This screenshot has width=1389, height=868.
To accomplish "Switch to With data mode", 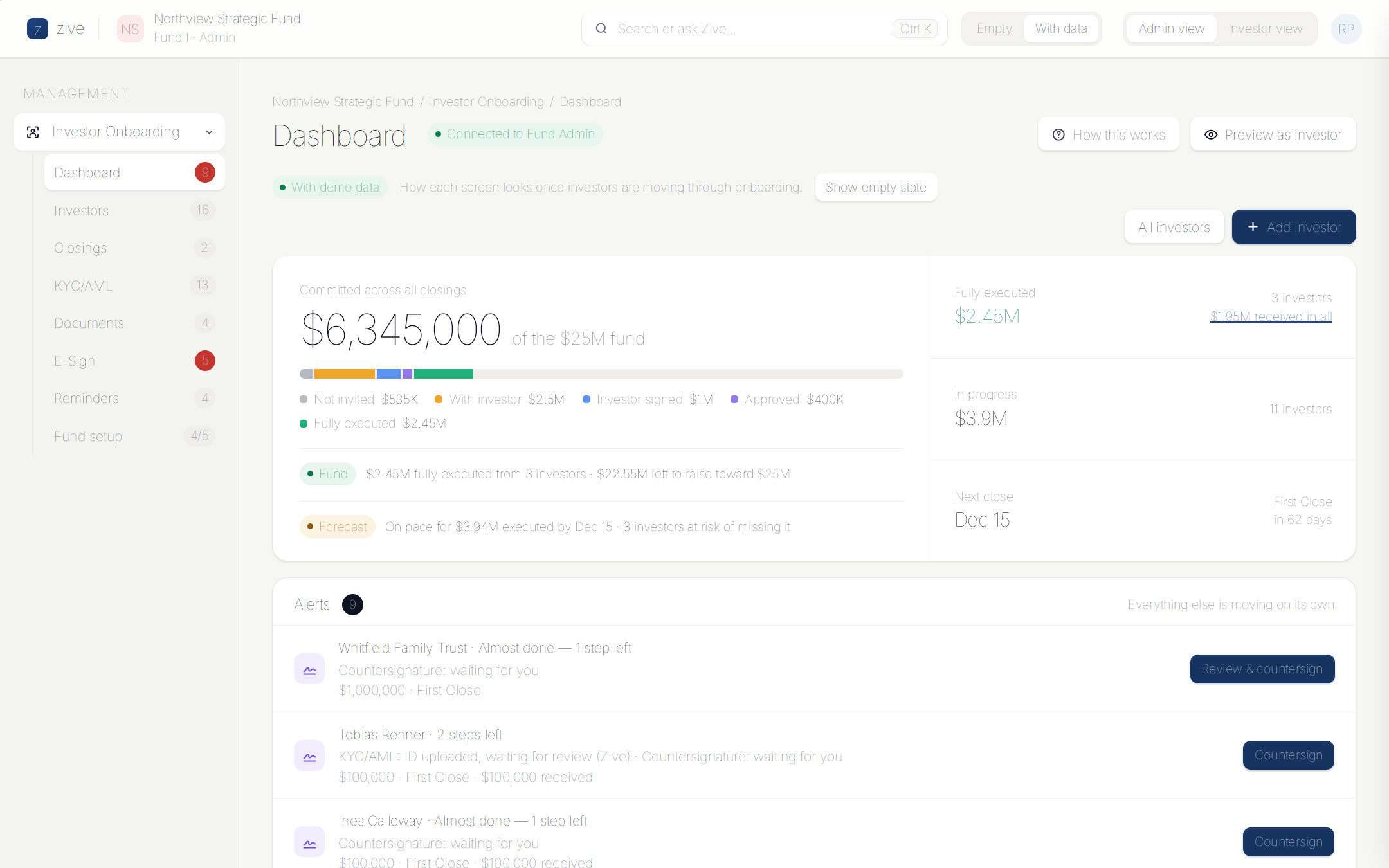I will point(1061,29).
